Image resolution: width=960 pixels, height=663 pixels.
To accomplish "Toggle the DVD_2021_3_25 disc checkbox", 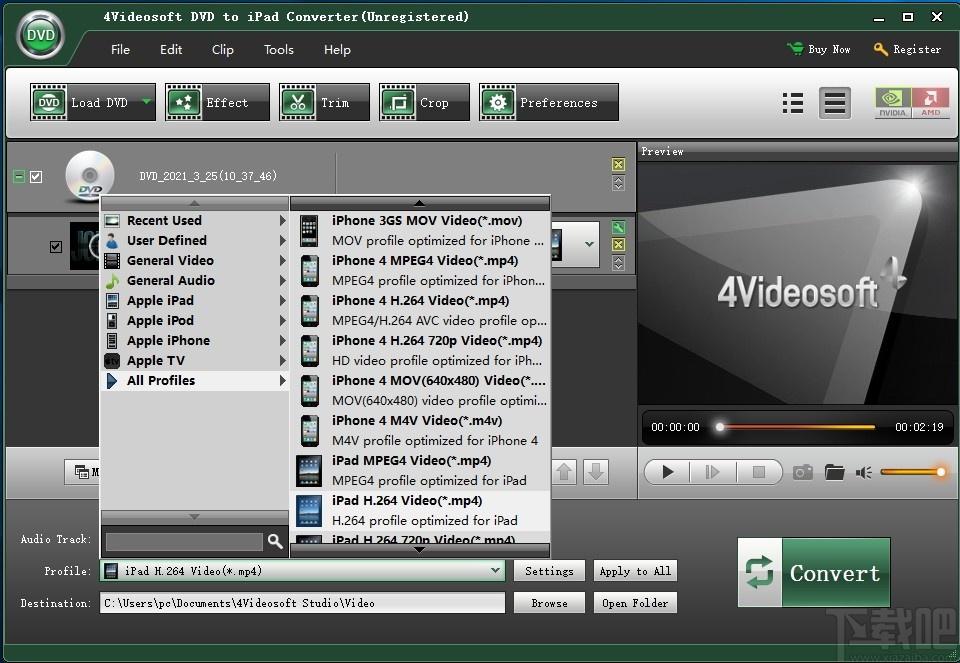I will pyautogui.click(x=36, y=177).
